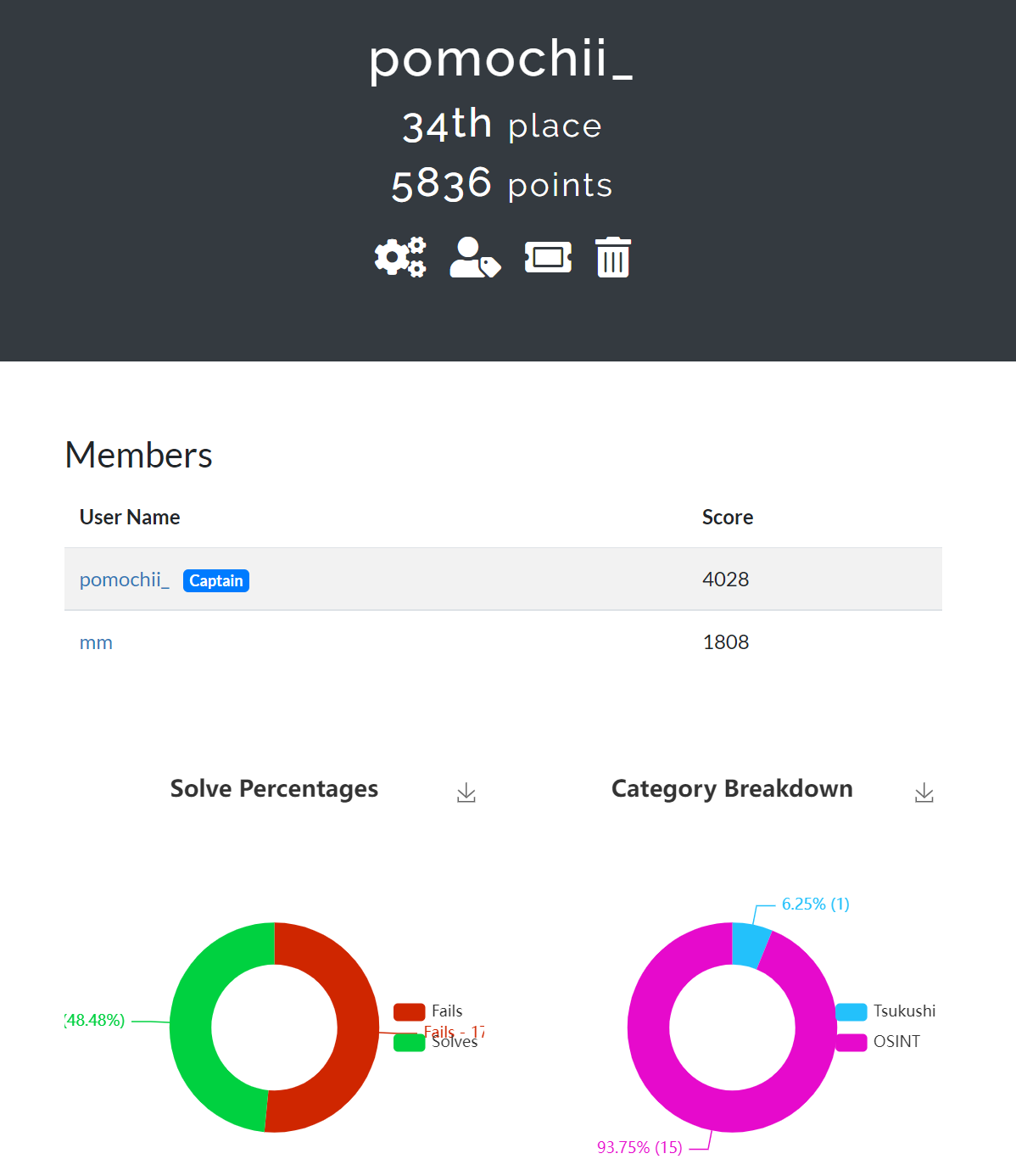
Task: Open the ticket awards icon
Action: pos(548,257)
